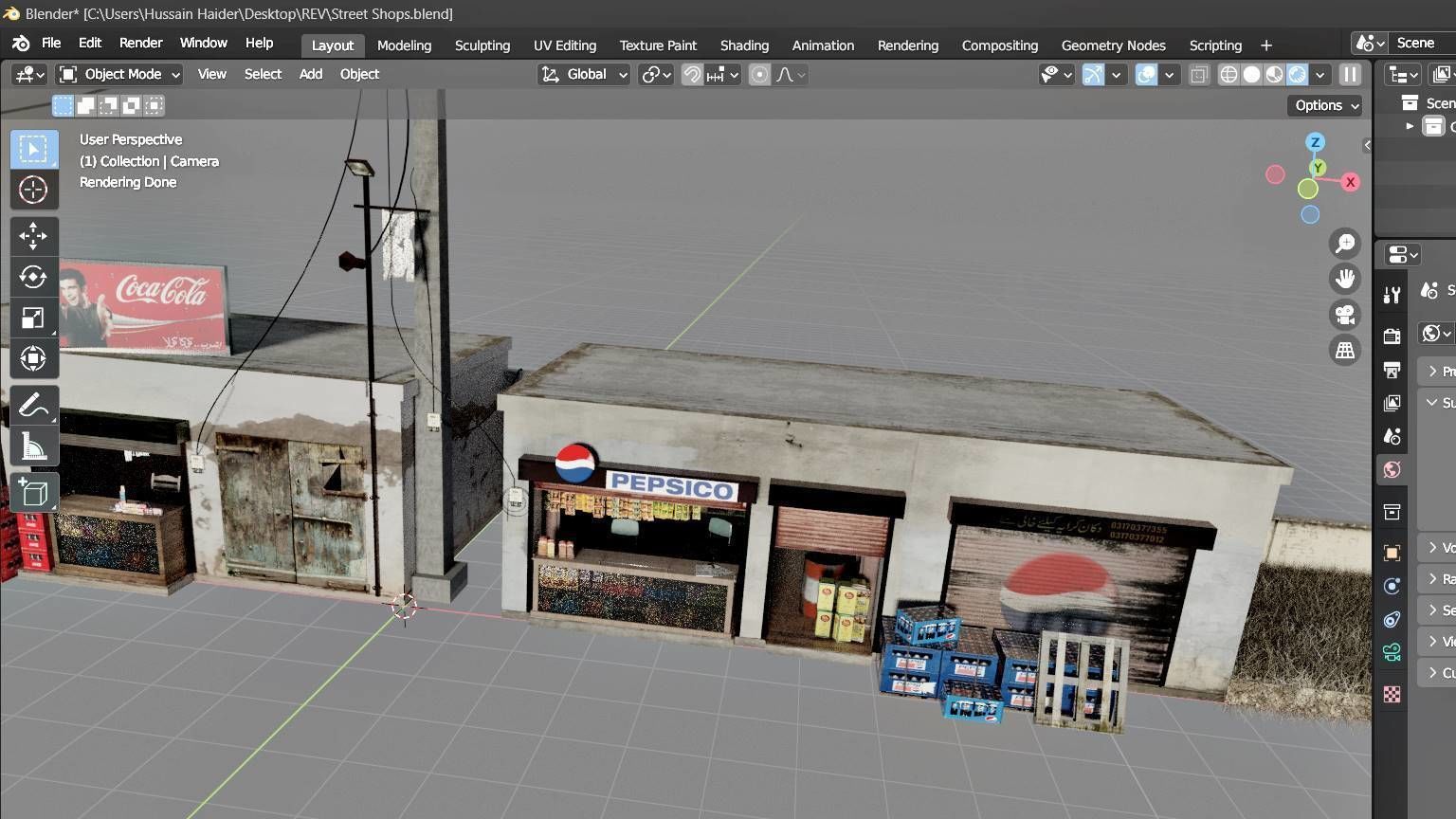The width and height of the screenshot is (1456, 819).
Task: Toggle camera view with camera icon
Action: [1344, 315]
